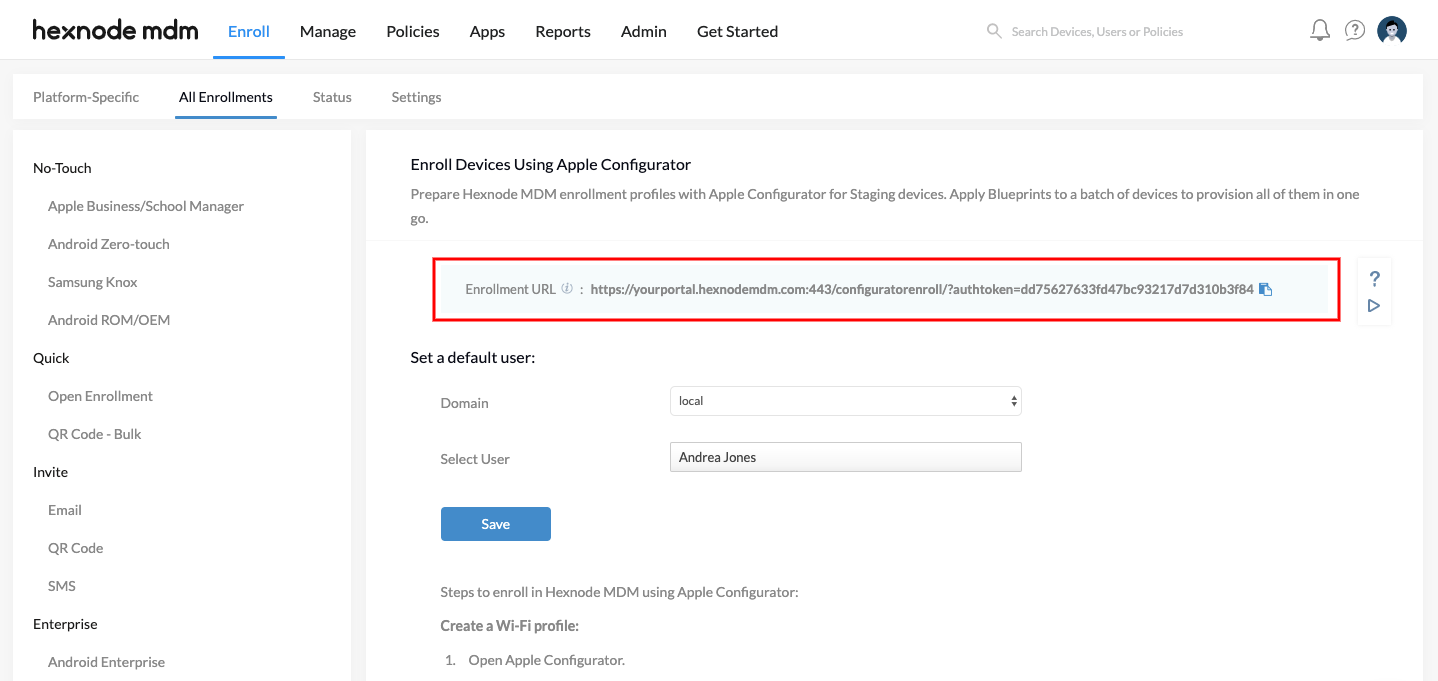Open the help question mark icon in header
Screen dimensions: 1438x681
click(1355, 31)
